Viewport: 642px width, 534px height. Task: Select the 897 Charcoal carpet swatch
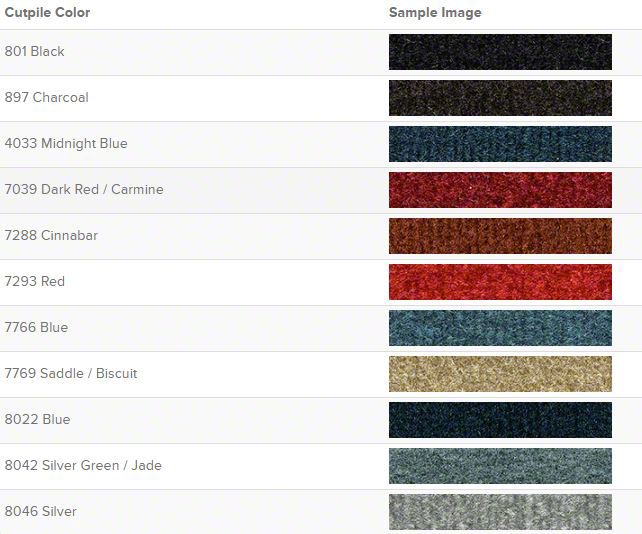click(x=500, y=98)
